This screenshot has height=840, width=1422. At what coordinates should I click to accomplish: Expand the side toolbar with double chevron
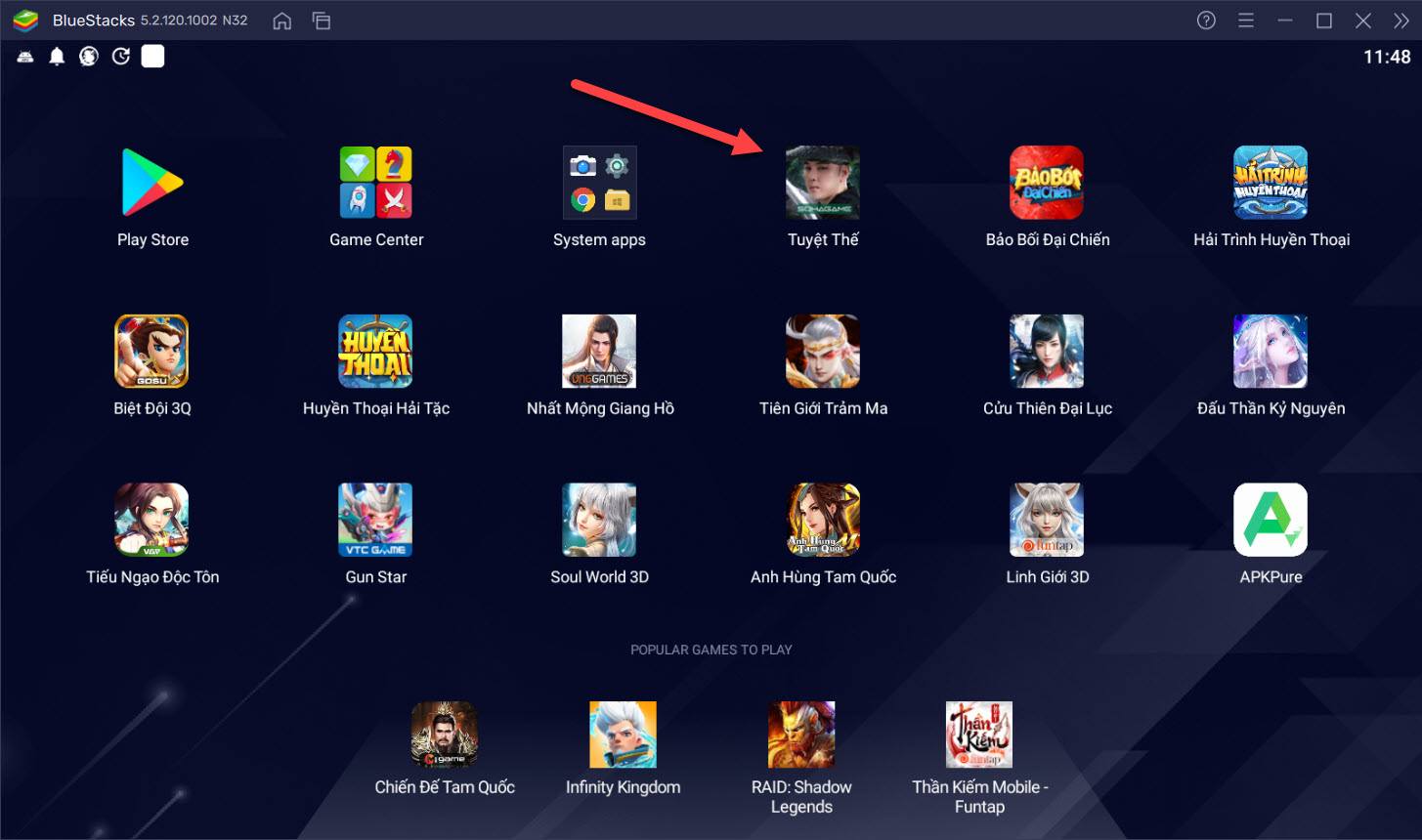click(1400, 21)
